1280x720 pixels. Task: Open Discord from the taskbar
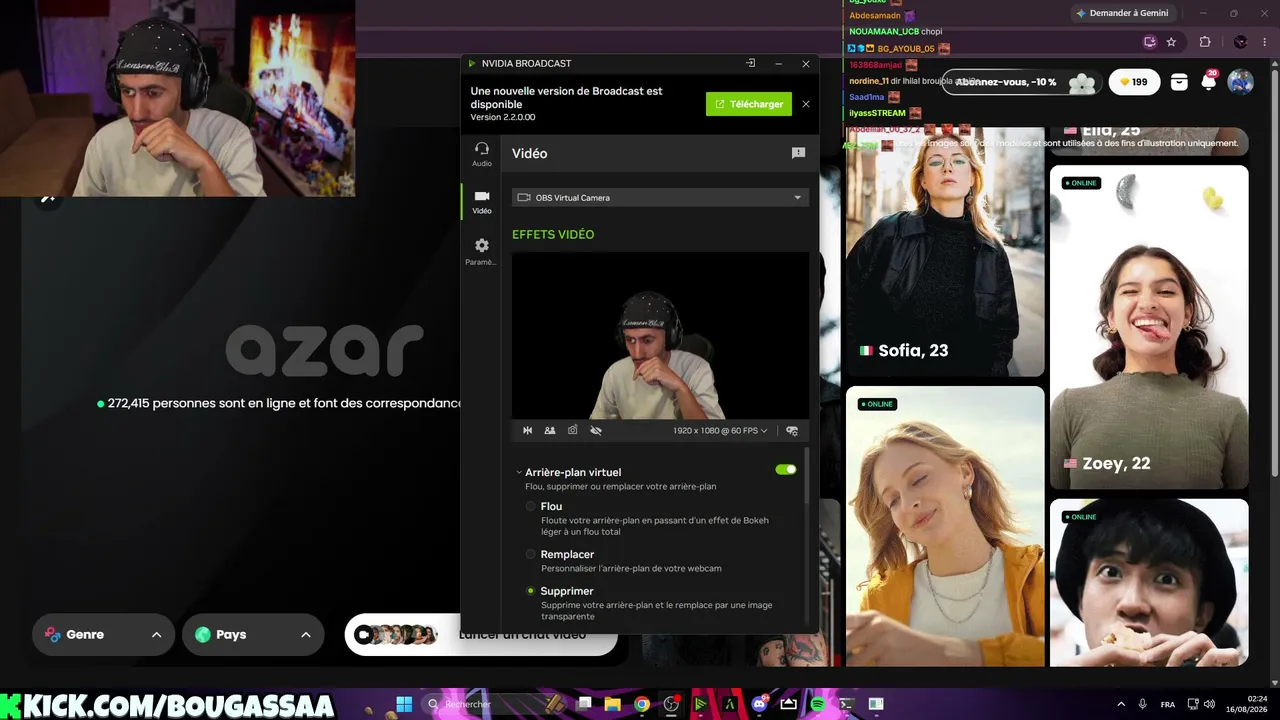(759, 704)
